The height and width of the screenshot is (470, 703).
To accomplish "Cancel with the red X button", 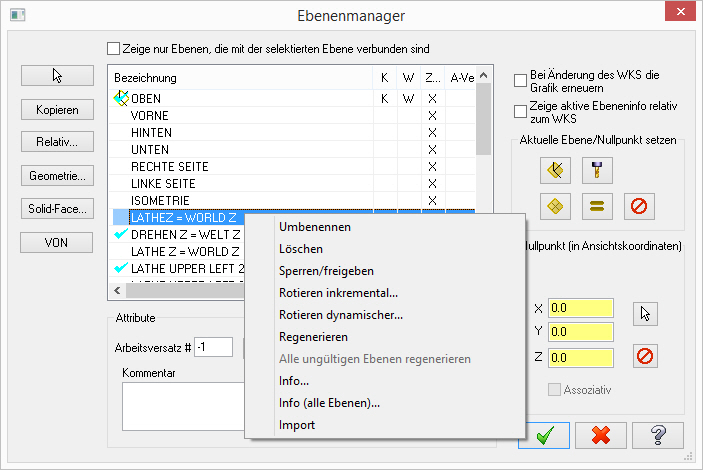I will tap(601, 435).
